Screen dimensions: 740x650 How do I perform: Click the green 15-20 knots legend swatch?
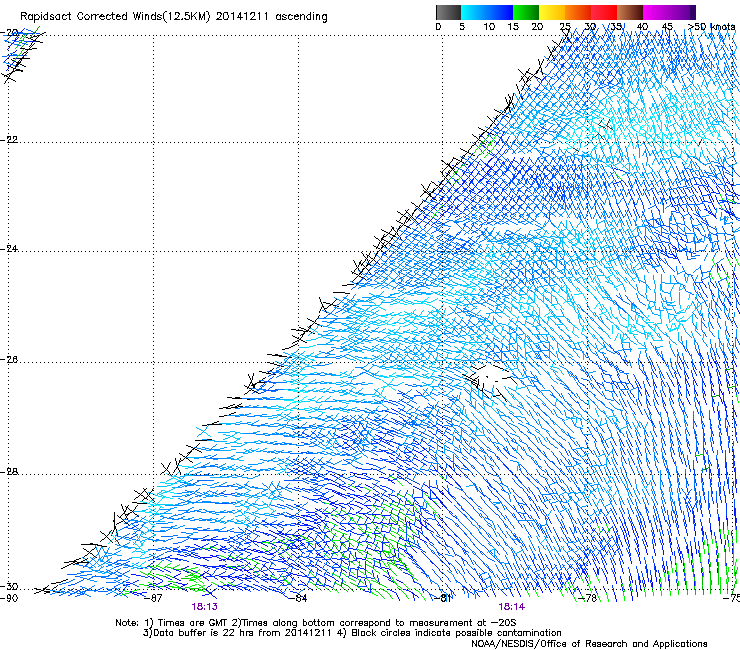(526, 12)
